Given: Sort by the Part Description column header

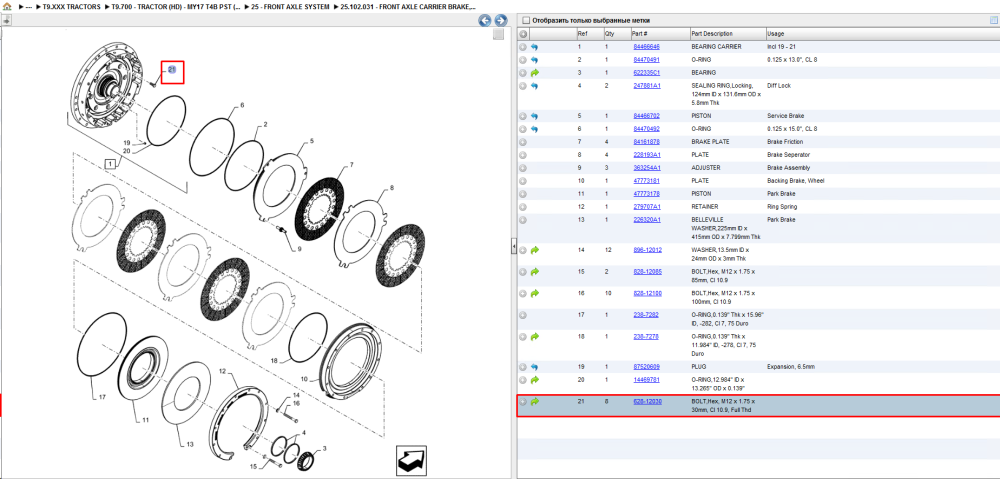Looking at the screenshot, I should tap(727, 34).
